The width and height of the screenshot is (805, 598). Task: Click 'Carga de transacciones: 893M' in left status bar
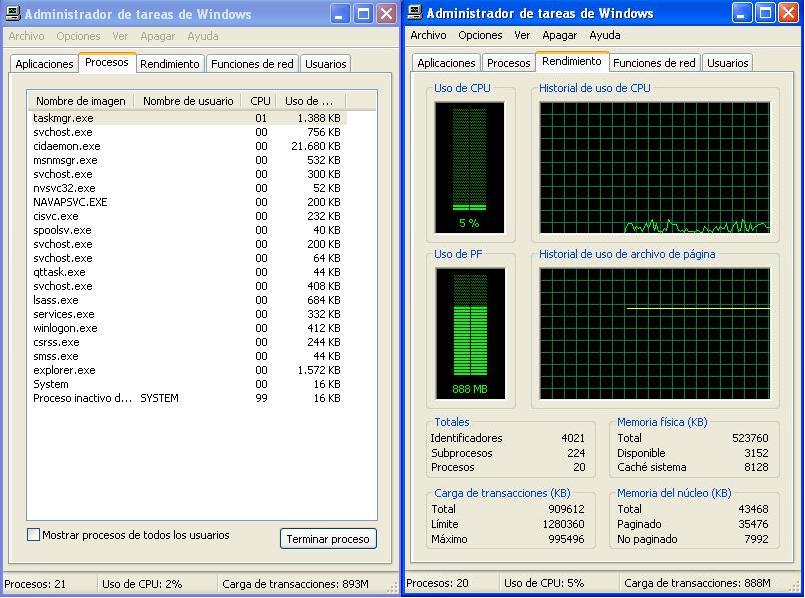(x=295, y=584)
